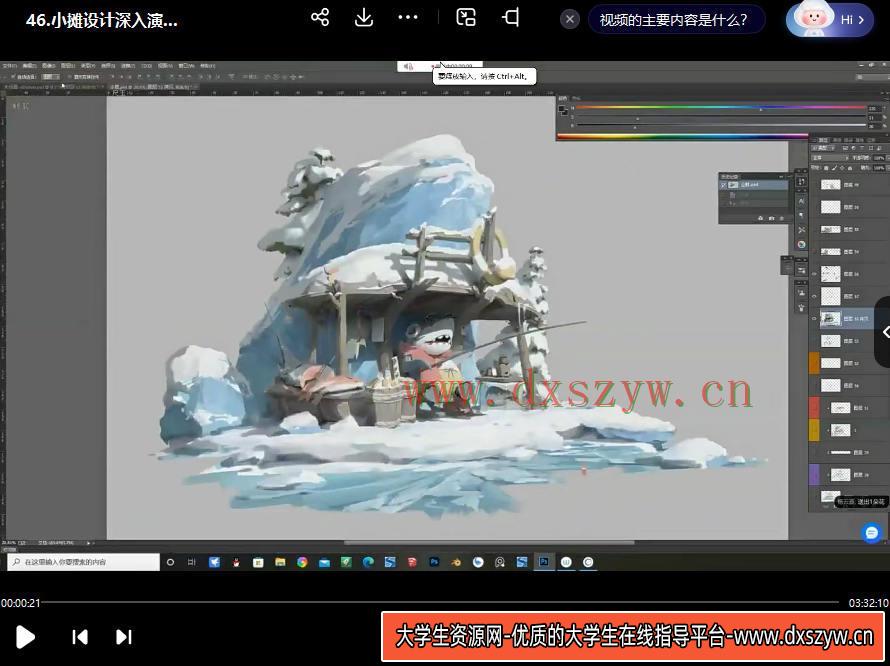Open the blue chat bubble button

(871, 533)
